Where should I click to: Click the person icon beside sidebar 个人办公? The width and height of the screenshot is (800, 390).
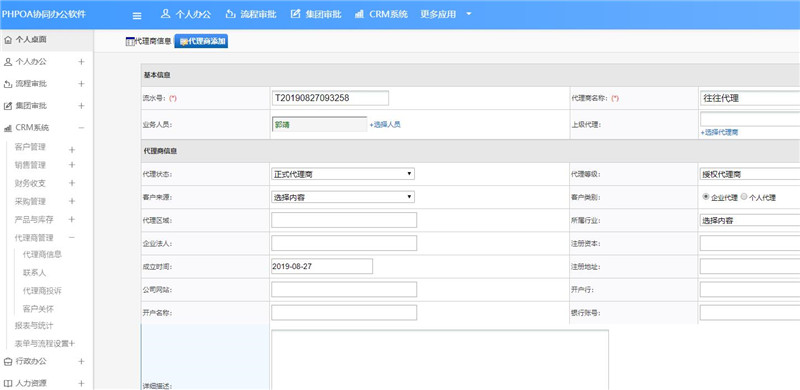point(8,62)
